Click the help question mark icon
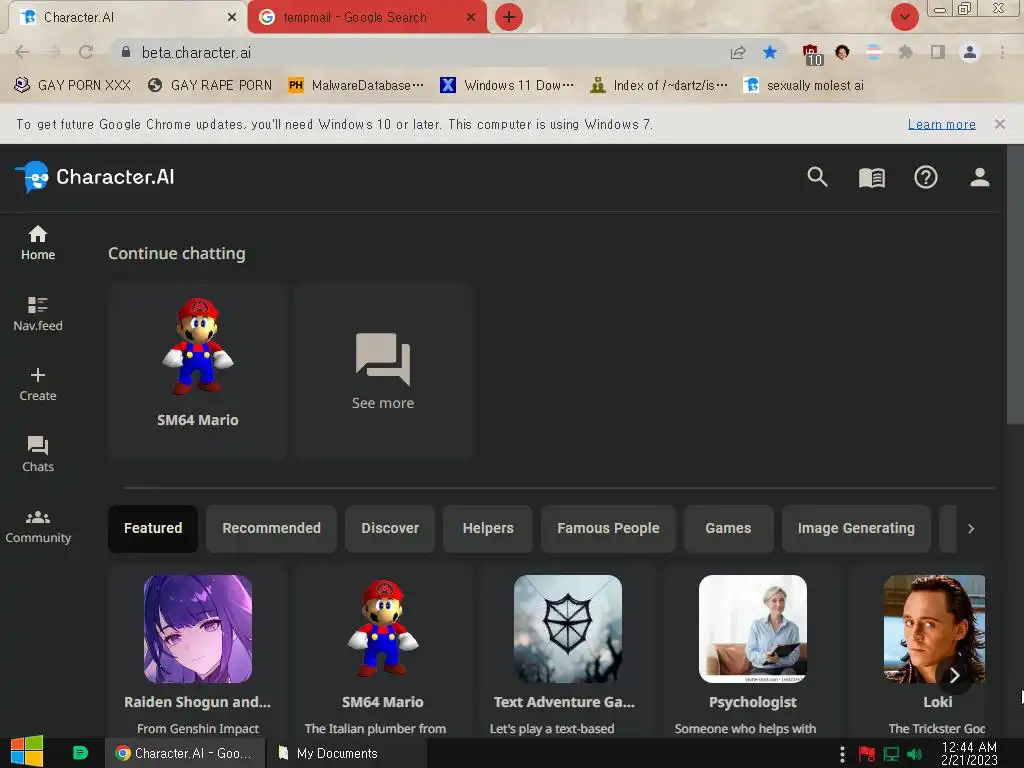 [925, 177]
